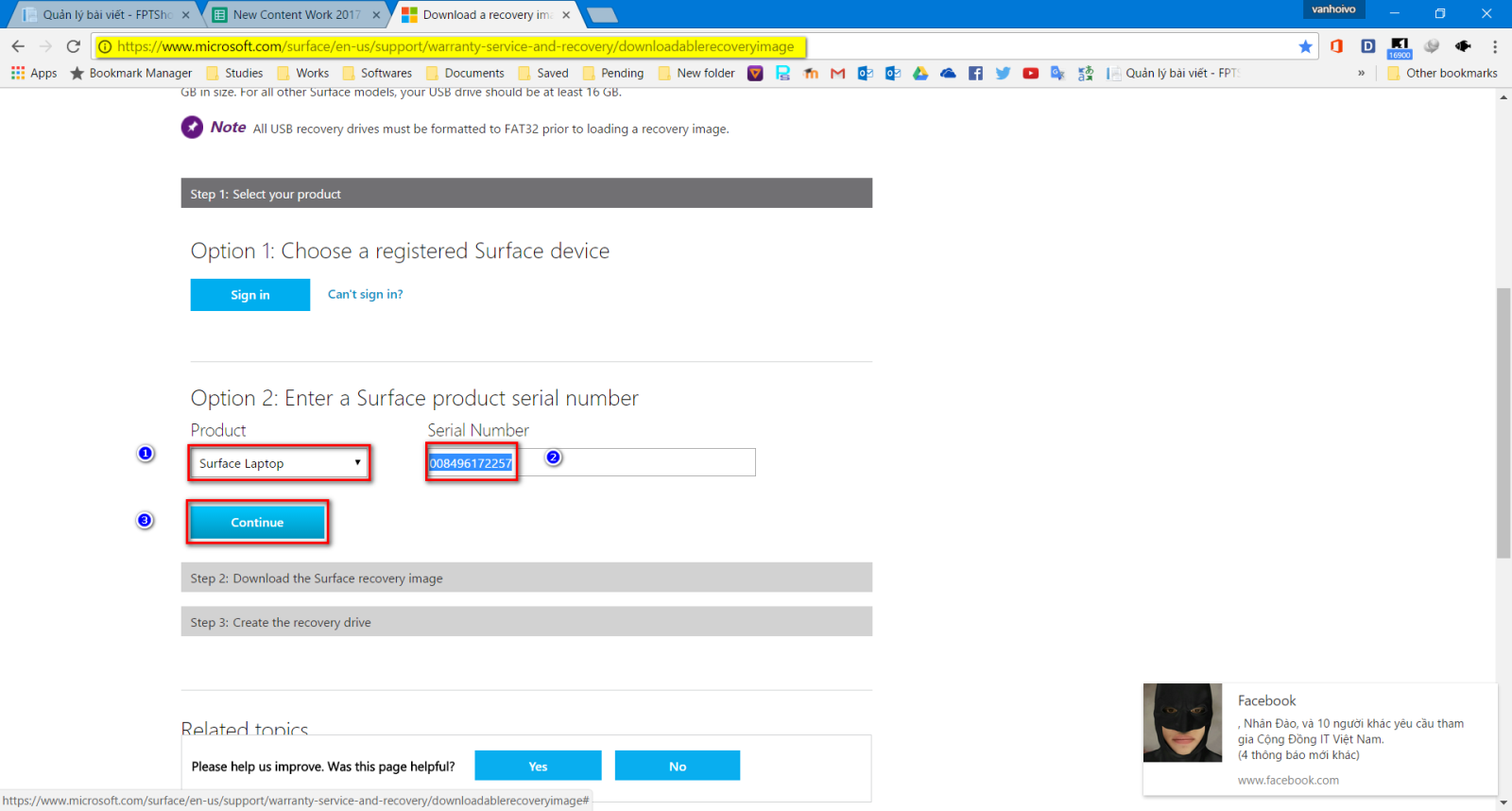Click inside the Serial Number input field
Image resolution: width=1512 pixels, height=811 pixels.
point(591,462)
